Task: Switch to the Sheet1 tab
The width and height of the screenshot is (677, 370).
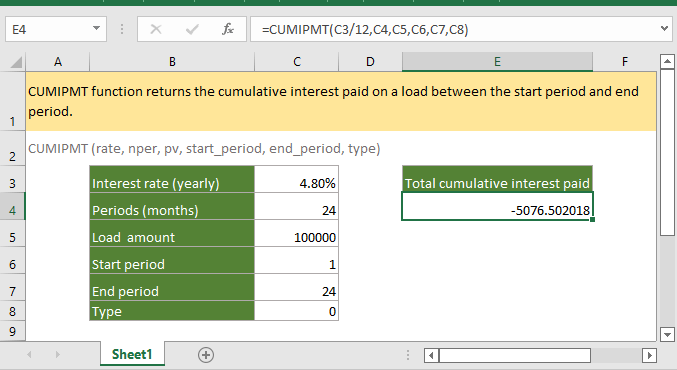Action: 132,354
